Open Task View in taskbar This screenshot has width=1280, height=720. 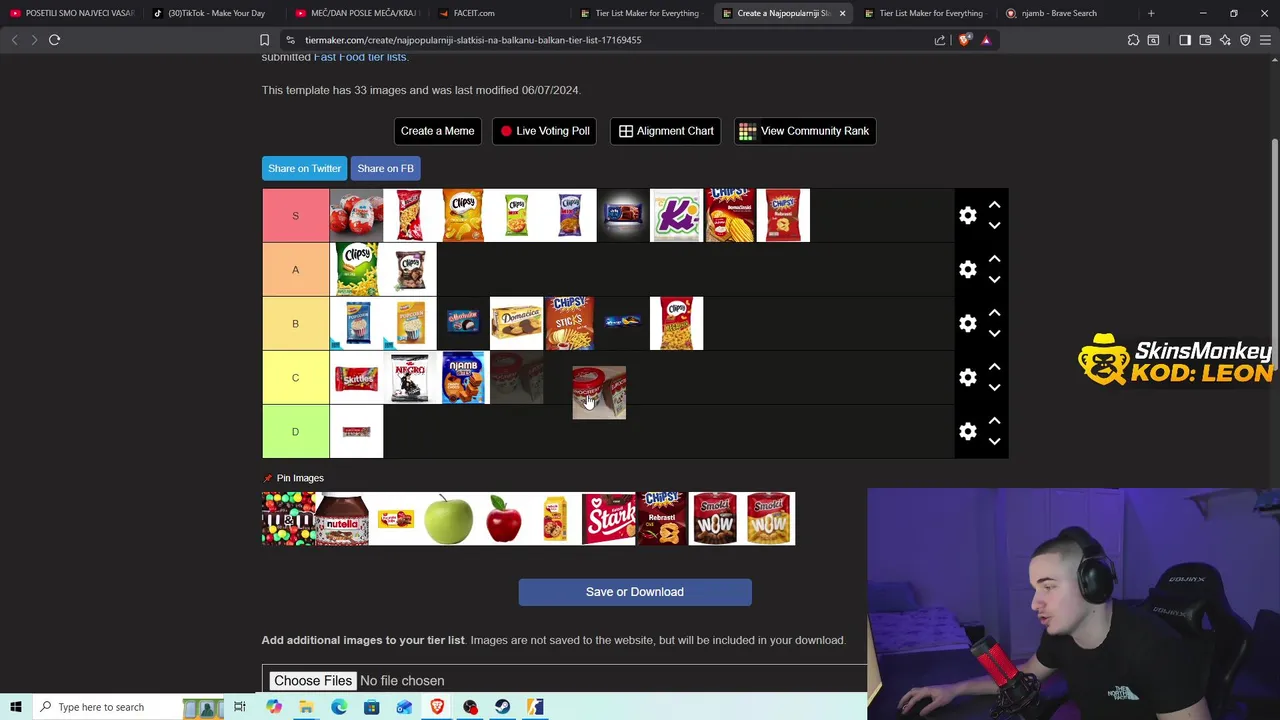click(x=239, y=707)
